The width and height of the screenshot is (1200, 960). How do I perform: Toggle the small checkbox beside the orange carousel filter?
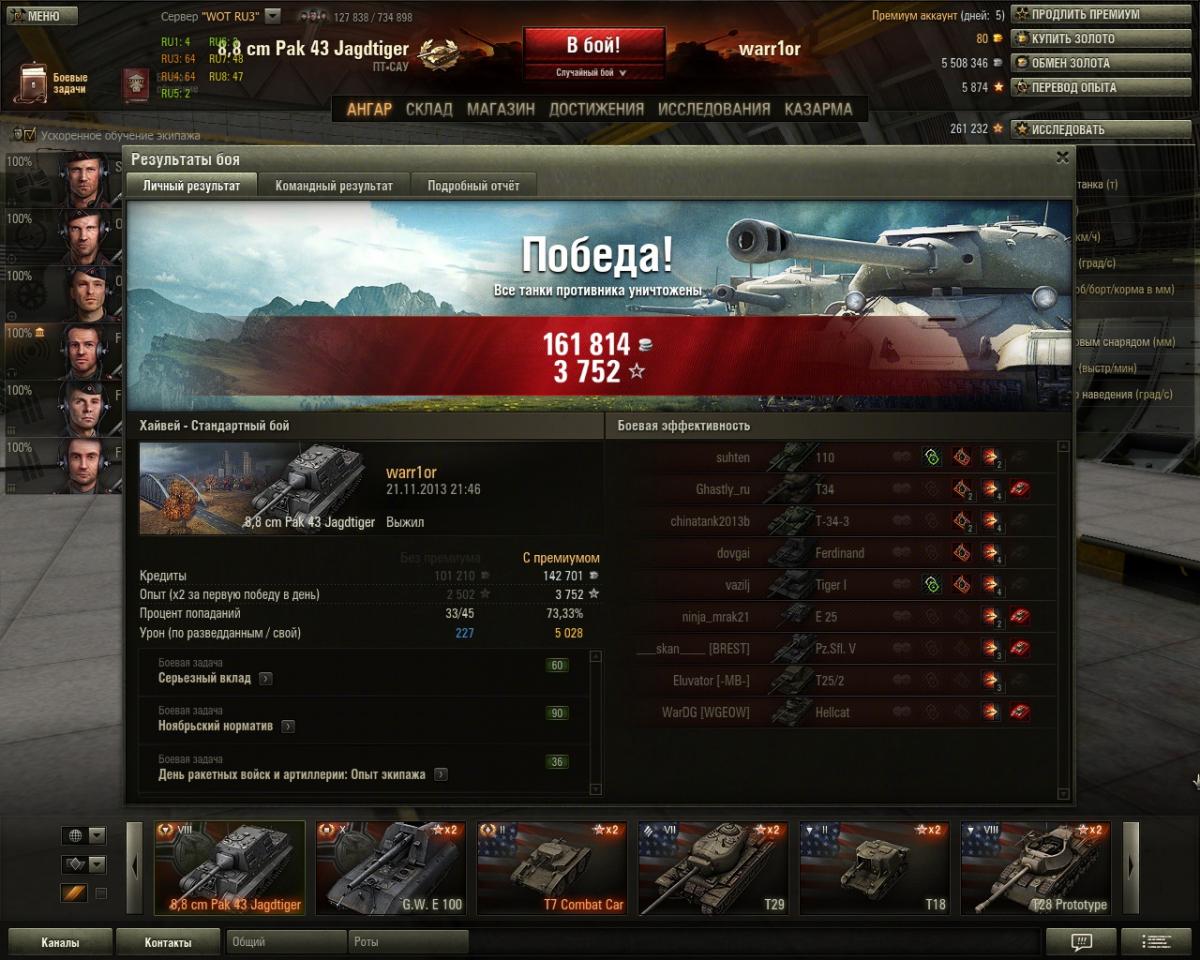[x=101, y=893]
